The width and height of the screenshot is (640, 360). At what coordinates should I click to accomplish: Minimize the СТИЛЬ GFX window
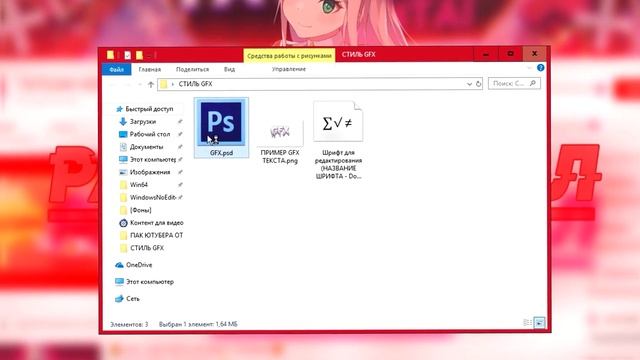[486, 54]
